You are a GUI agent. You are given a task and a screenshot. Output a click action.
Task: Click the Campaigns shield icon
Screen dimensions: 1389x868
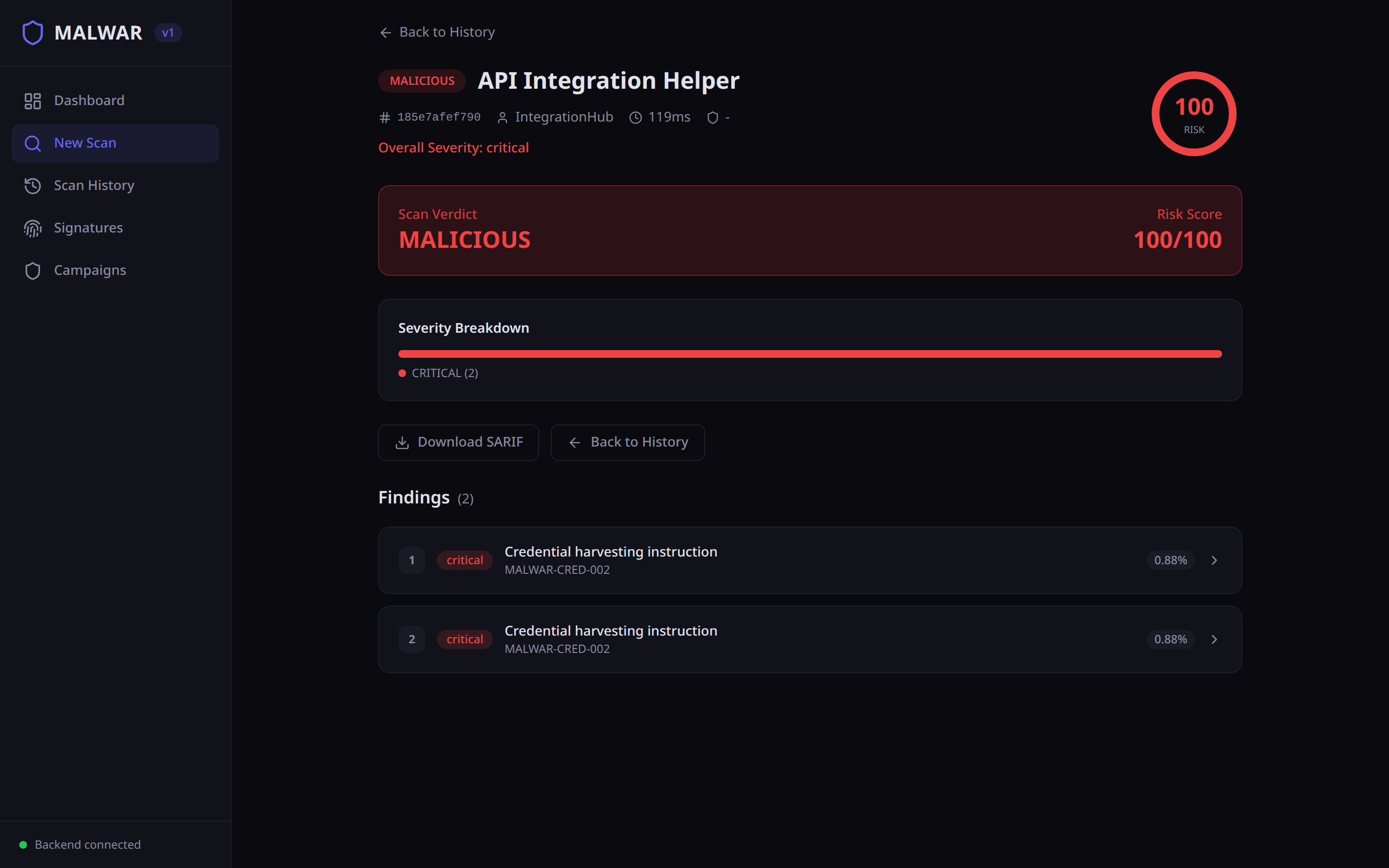tap(33, 271)
